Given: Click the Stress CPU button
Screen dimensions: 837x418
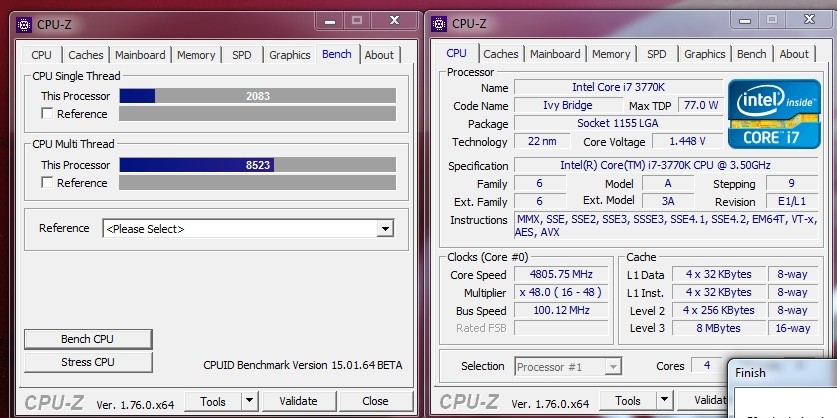Looking at the screenshot, I should pyautogui.click(x=88, y=362).
